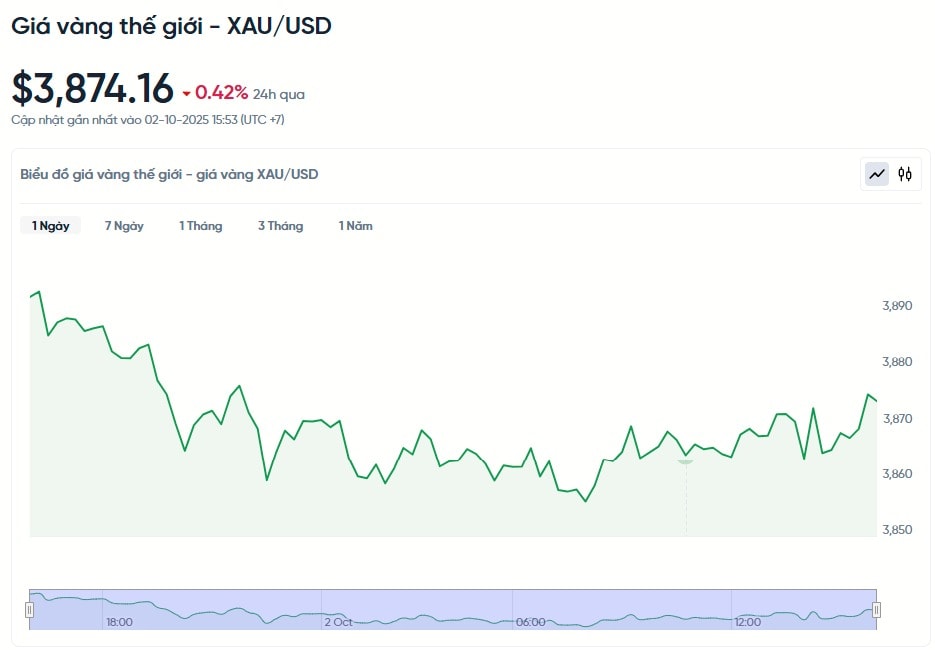This screenshot has height=650, width=935.
Task: Switch to the 1 Tháng range
Action: 200,226
